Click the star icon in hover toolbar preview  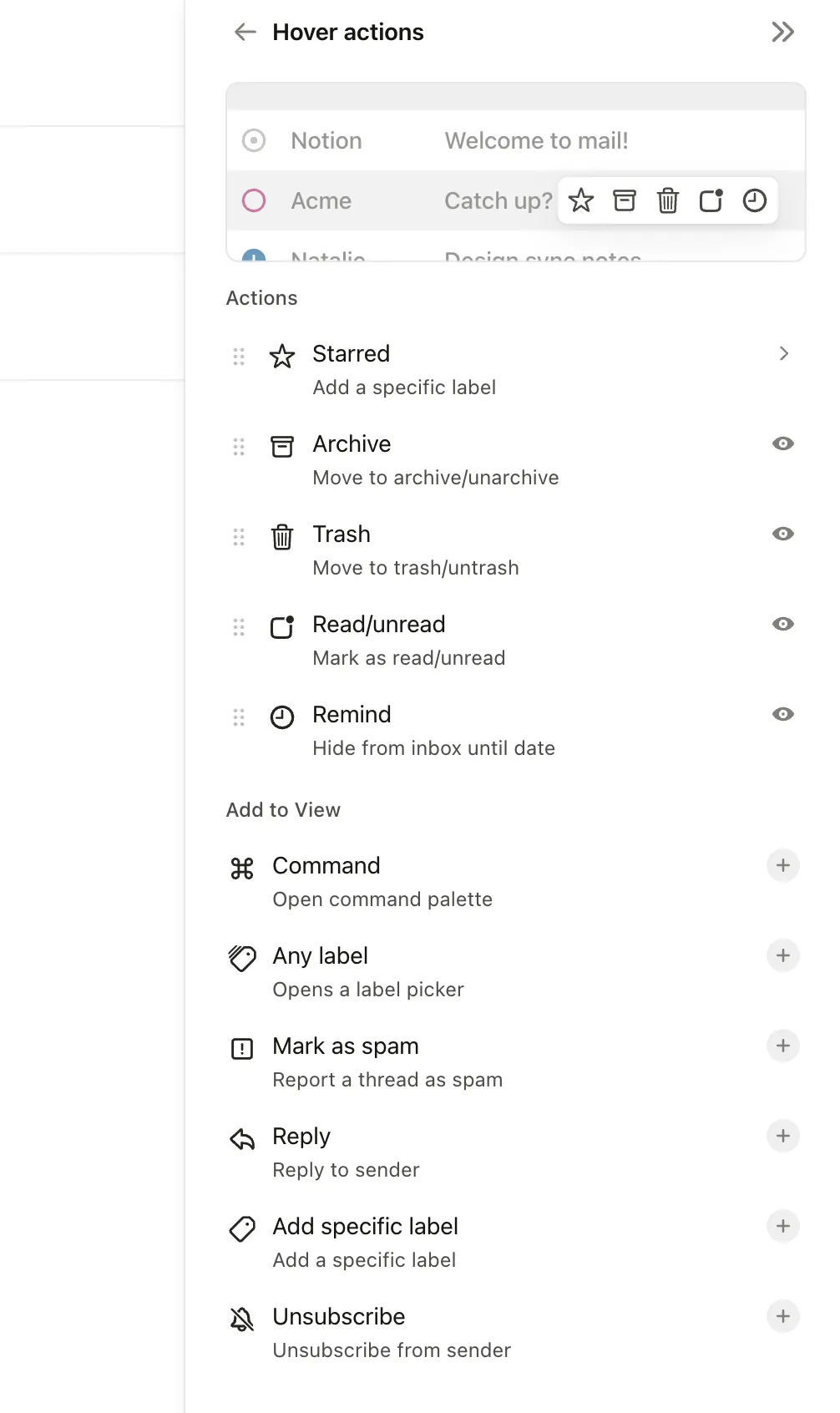coord(581,200)
